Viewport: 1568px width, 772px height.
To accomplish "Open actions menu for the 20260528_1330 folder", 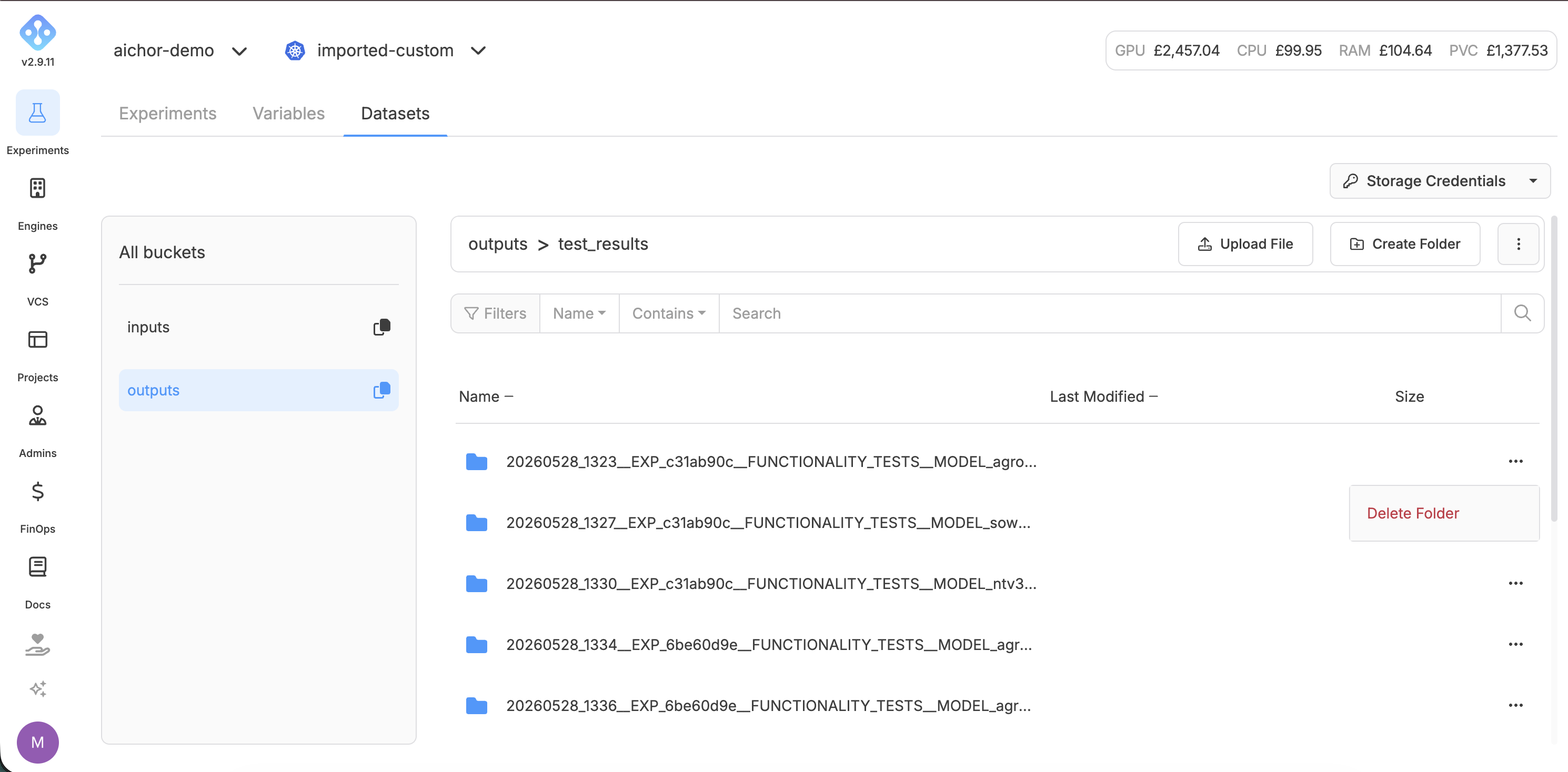I will [1516, 583].
